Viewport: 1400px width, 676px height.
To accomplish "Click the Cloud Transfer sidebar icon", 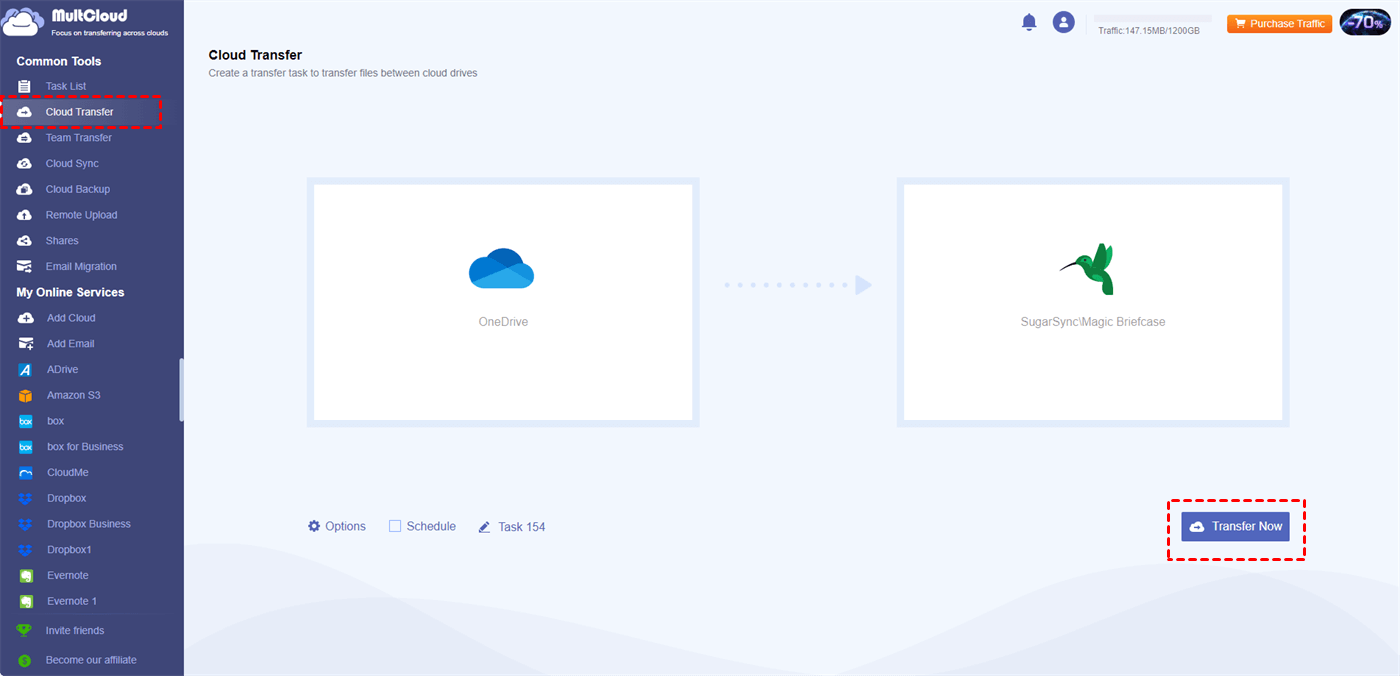I will click(25, 112).
